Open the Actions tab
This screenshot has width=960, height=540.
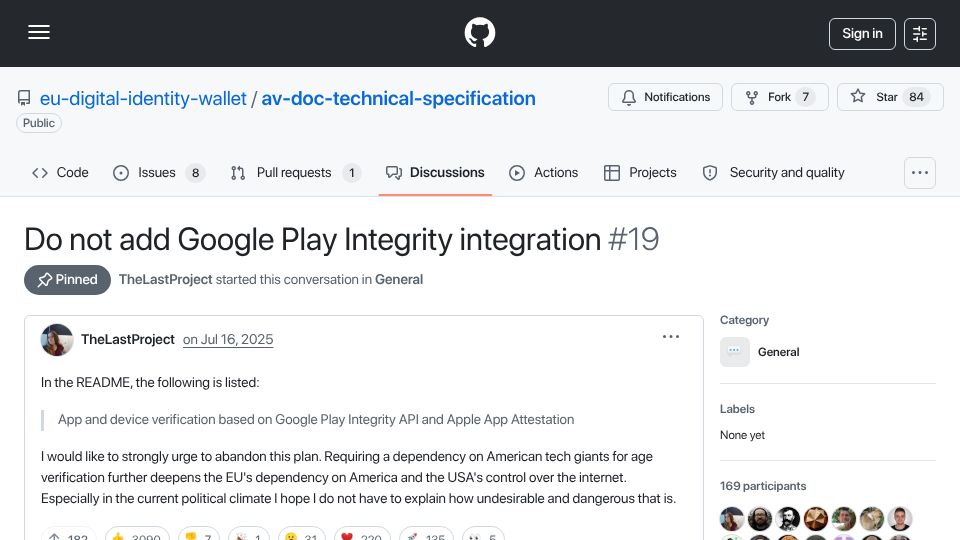coord(544,173)
